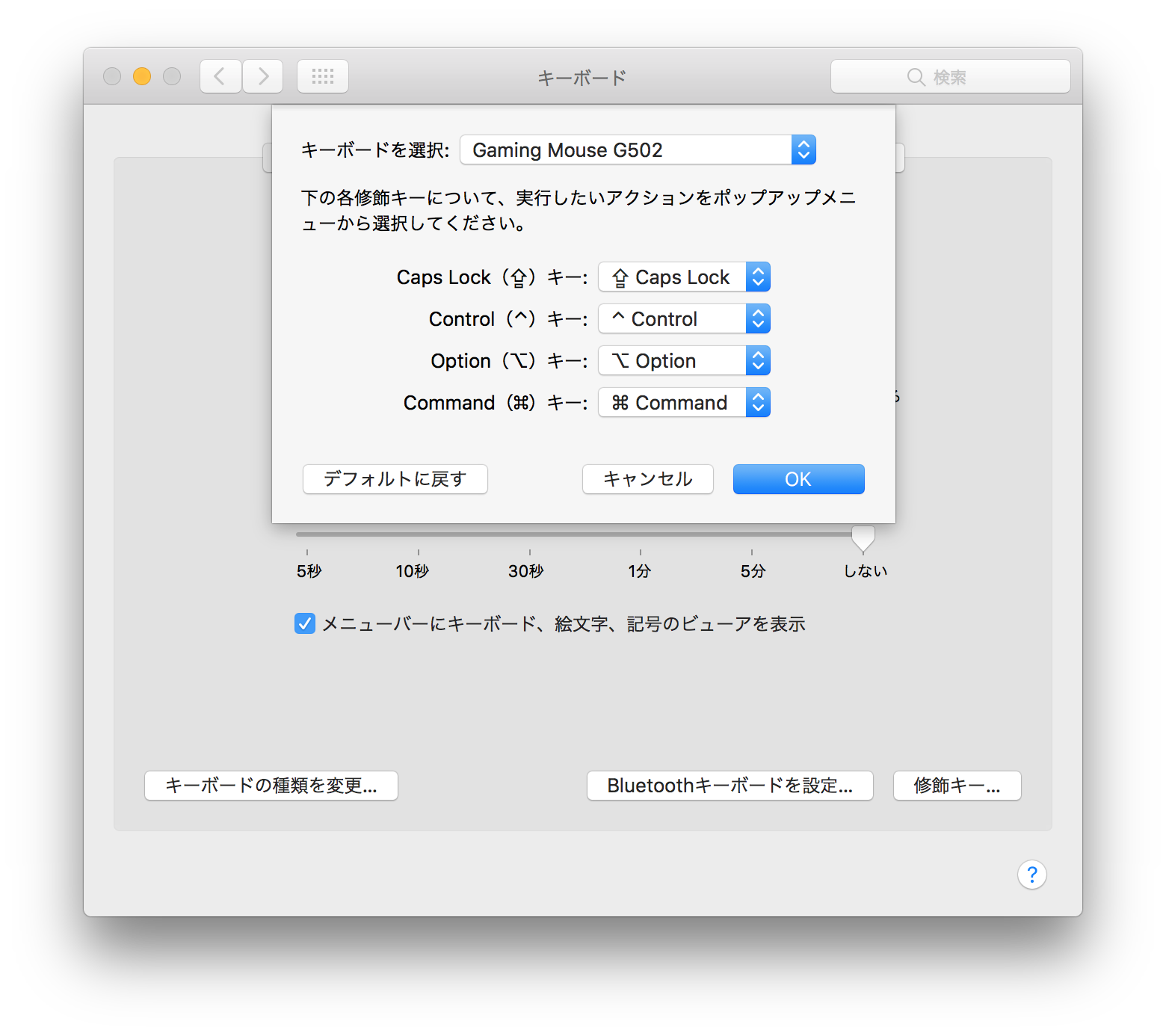Screen dimensions: 1166x1036
Task: Click the 1分 slider label
Action: point(640,571)
